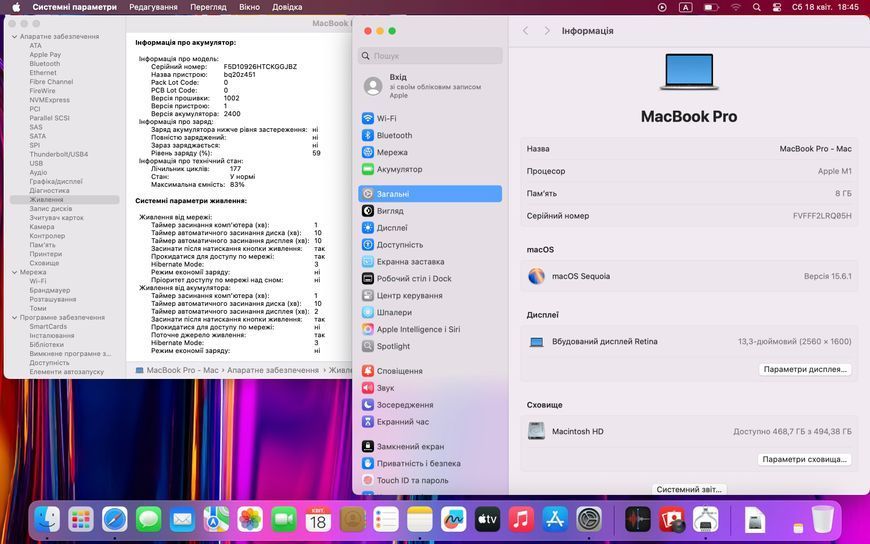Image resolution: width=870 pixels, height=544 pixels.
Task: Collapse Мережа tree section in system report
Action: pos(14,273)
